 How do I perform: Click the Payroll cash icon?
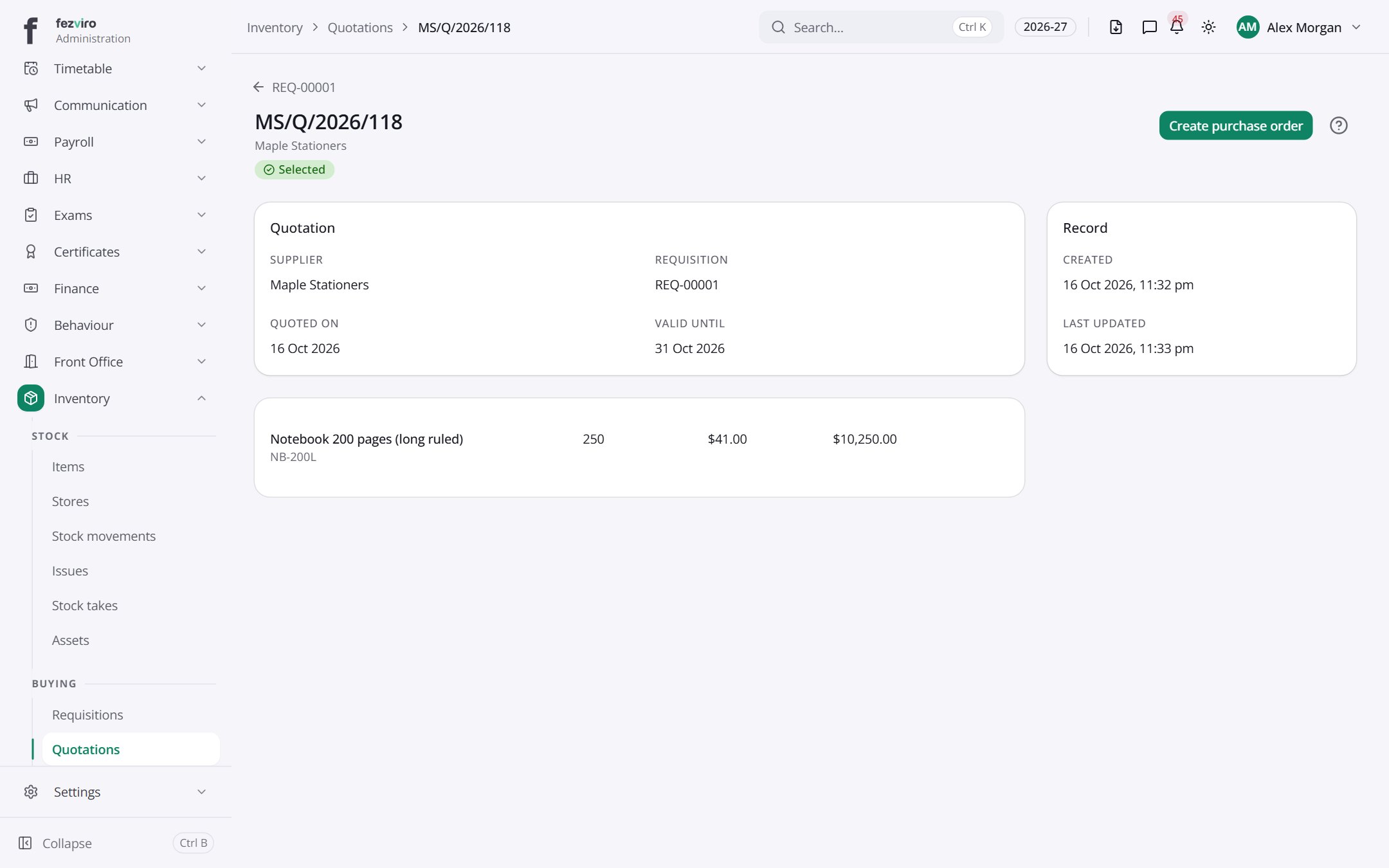(31, 141)
